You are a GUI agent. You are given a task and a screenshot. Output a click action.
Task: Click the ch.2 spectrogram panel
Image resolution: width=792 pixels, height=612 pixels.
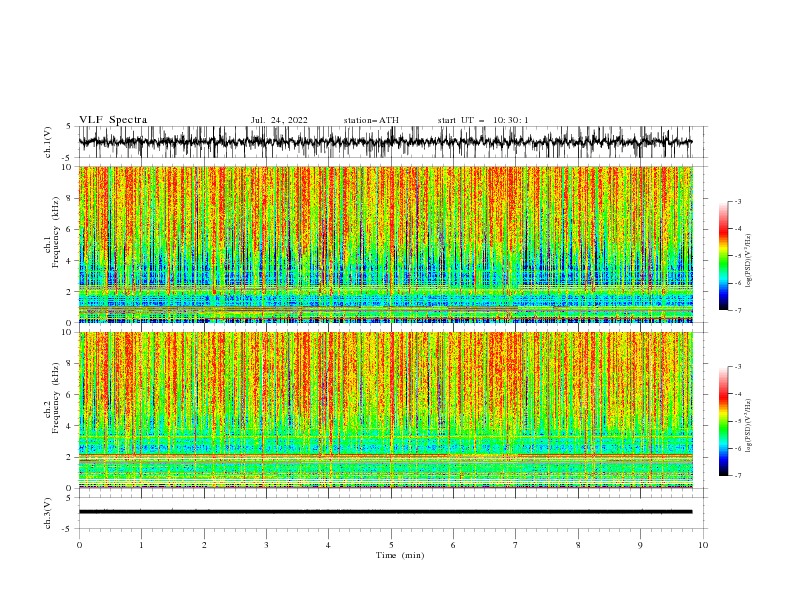click(x=385, y=410)
